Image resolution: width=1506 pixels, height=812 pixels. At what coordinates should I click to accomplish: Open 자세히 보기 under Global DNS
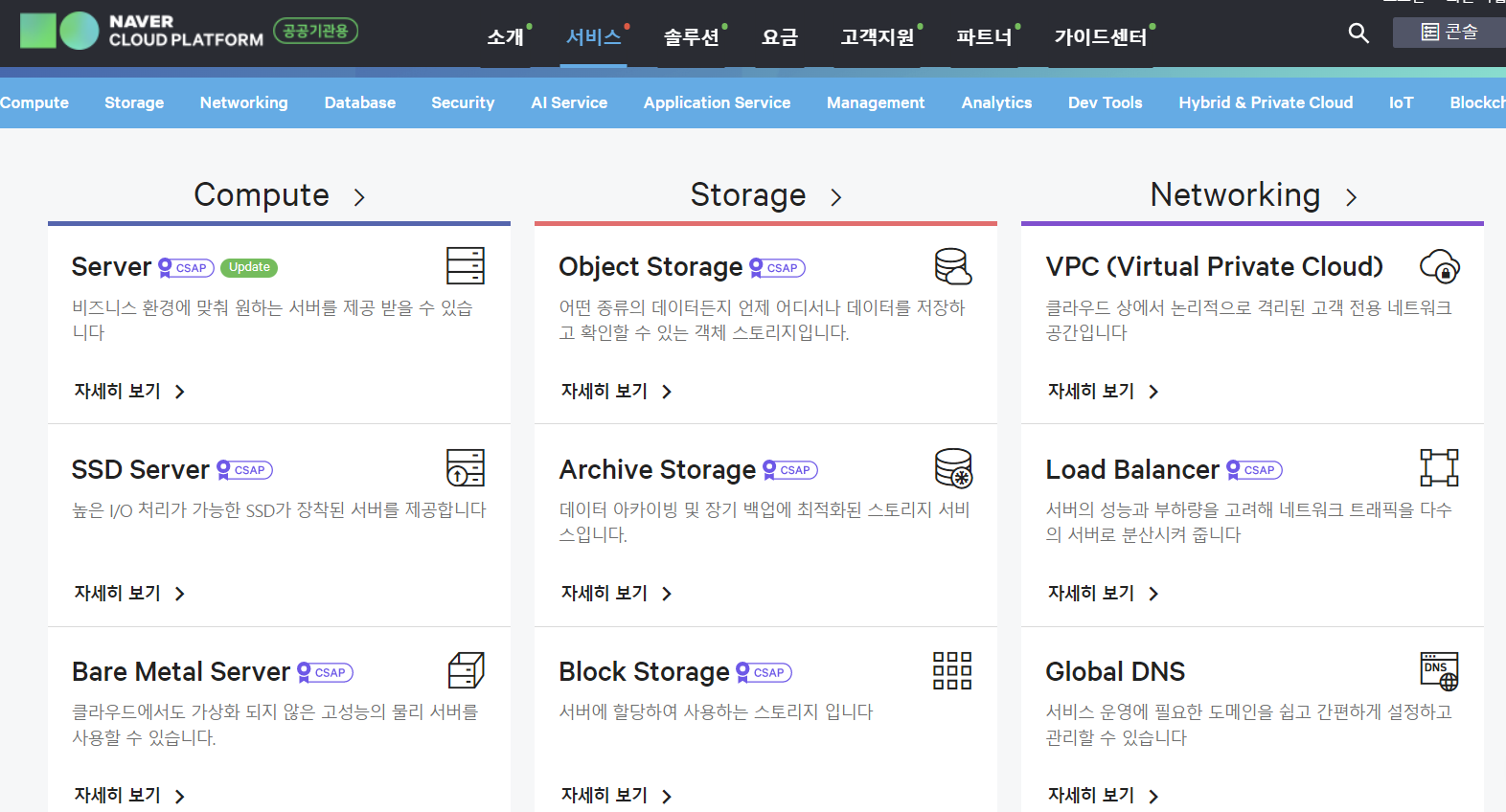tap(1103, 795)
